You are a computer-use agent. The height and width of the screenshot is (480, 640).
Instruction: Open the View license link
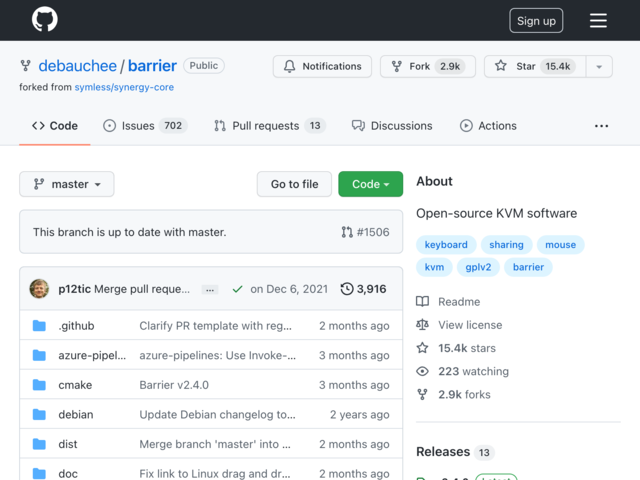tap(459, 325)
